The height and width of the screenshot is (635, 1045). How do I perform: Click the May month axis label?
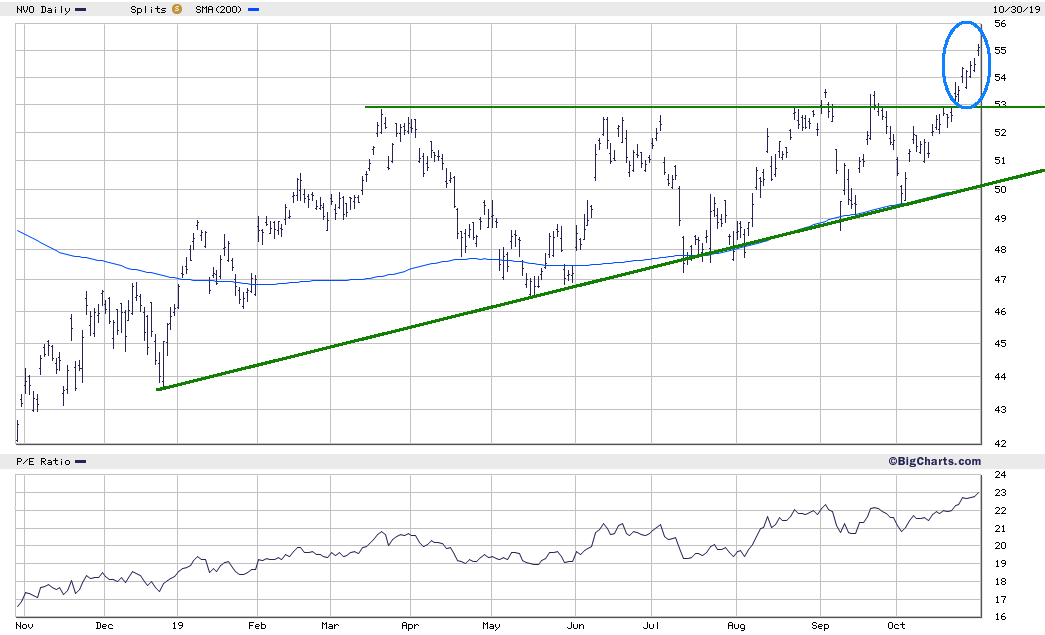[x=491, y=626]
